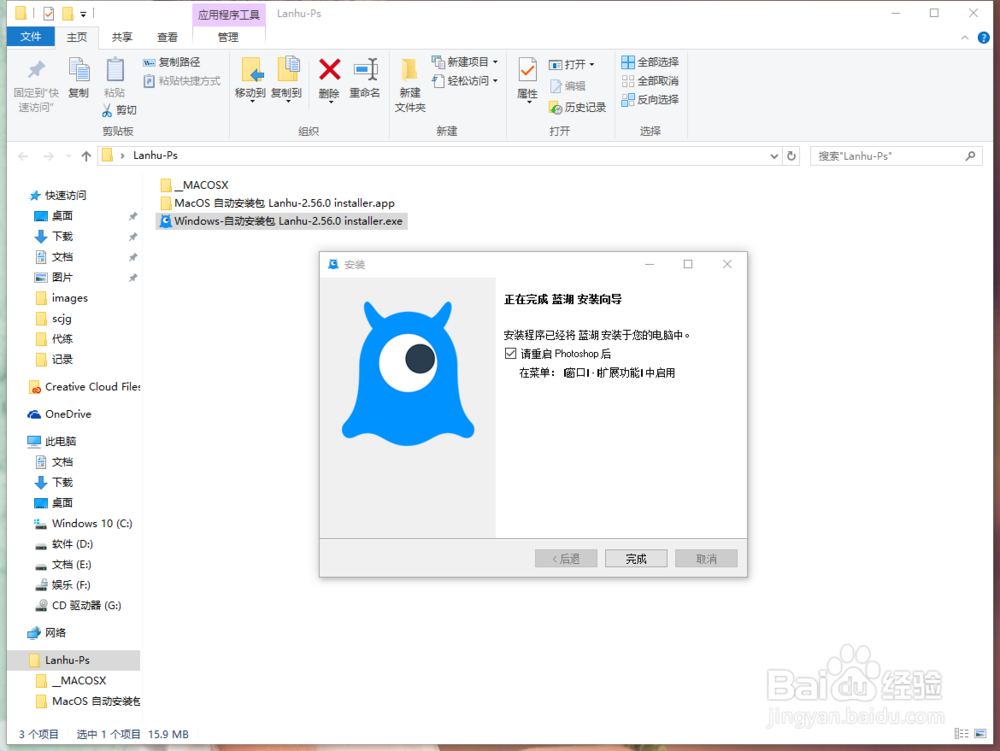Select the MacOS Lanhu-2.56.0 installer.app file
Screen dimensions: 1000x751
coord(277,203)
